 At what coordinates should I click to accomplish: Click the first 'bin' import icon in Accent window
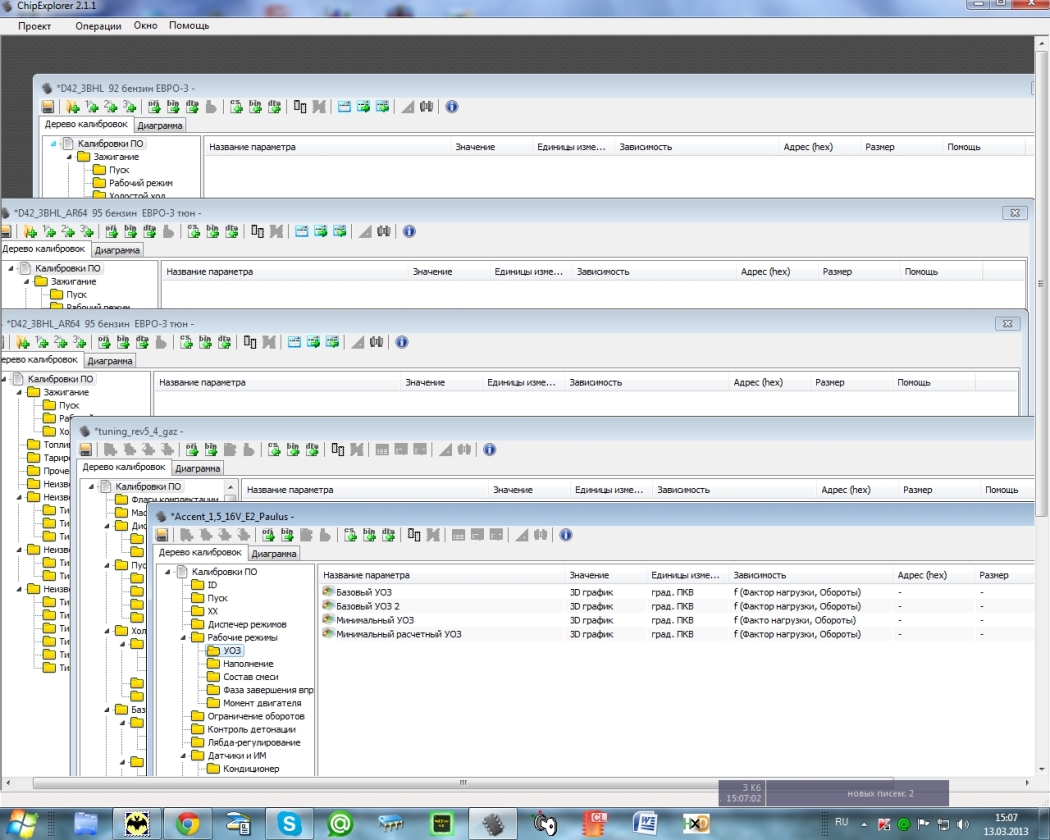click(287, 535)
